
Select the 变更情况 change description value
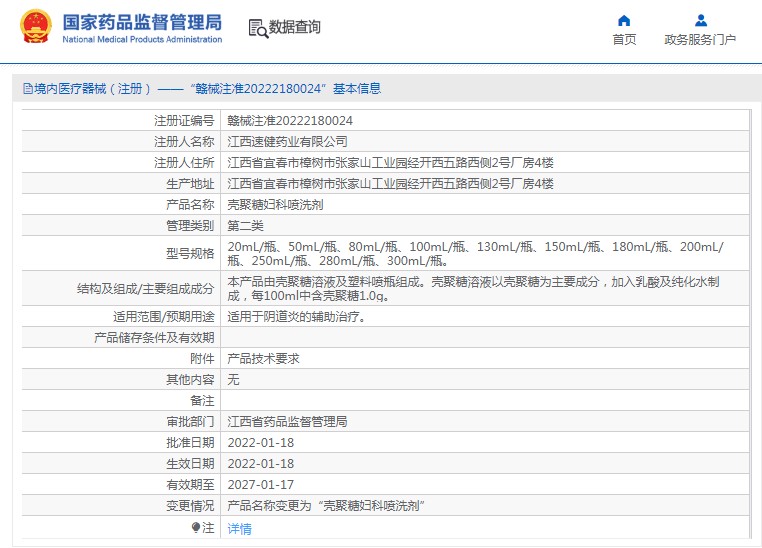coord(326,506)
